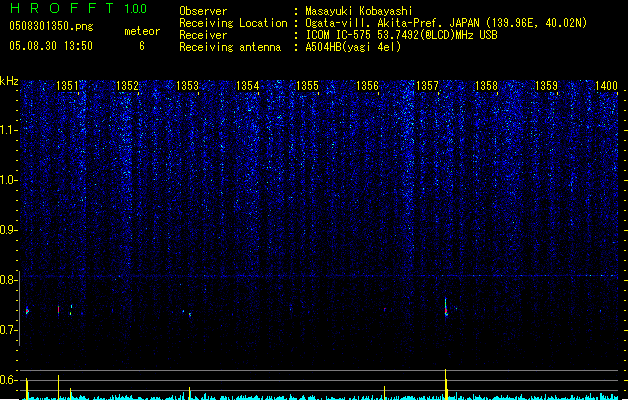The width and height of the screenshot is (629, 400).
Task: Click the 1351 time marker
Action: (x=67, y=86)
